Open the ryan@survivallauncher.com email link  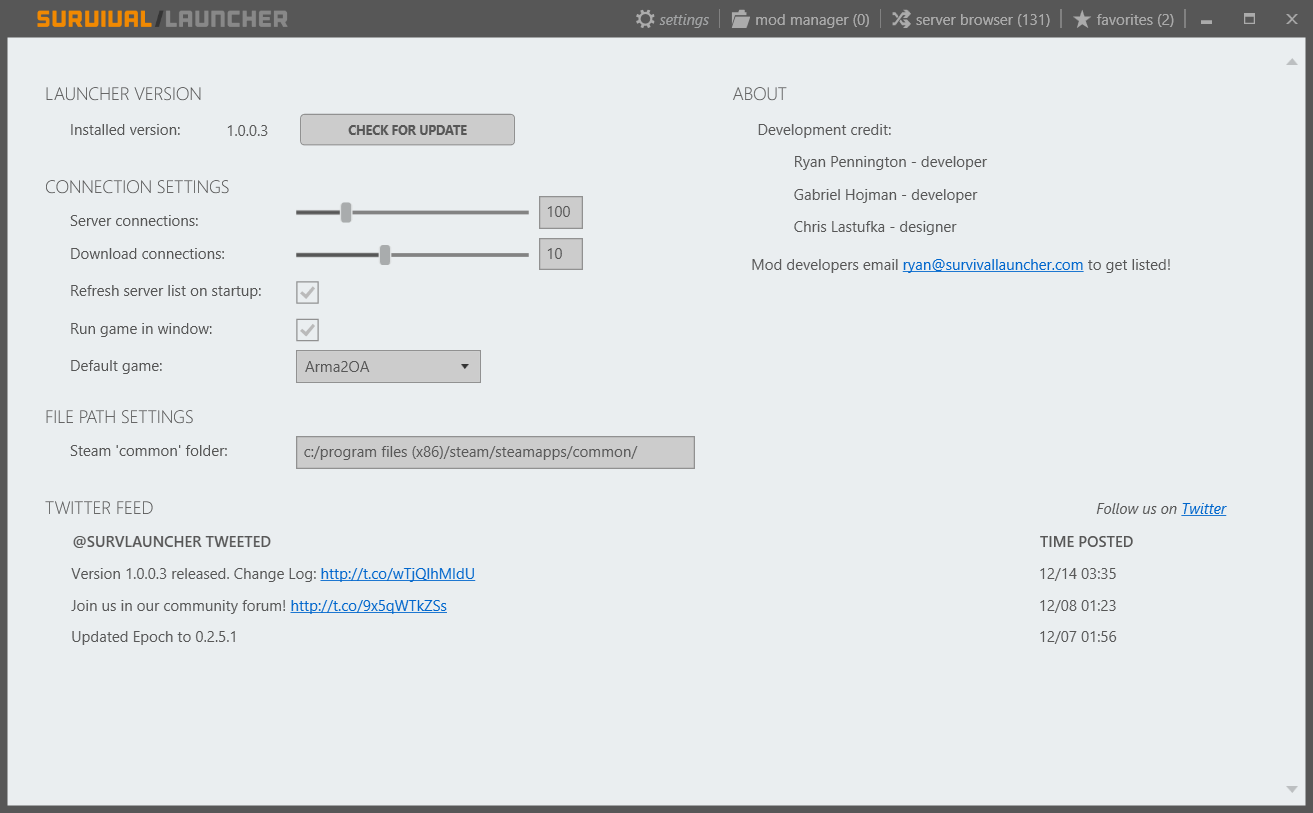coord(993,265)
